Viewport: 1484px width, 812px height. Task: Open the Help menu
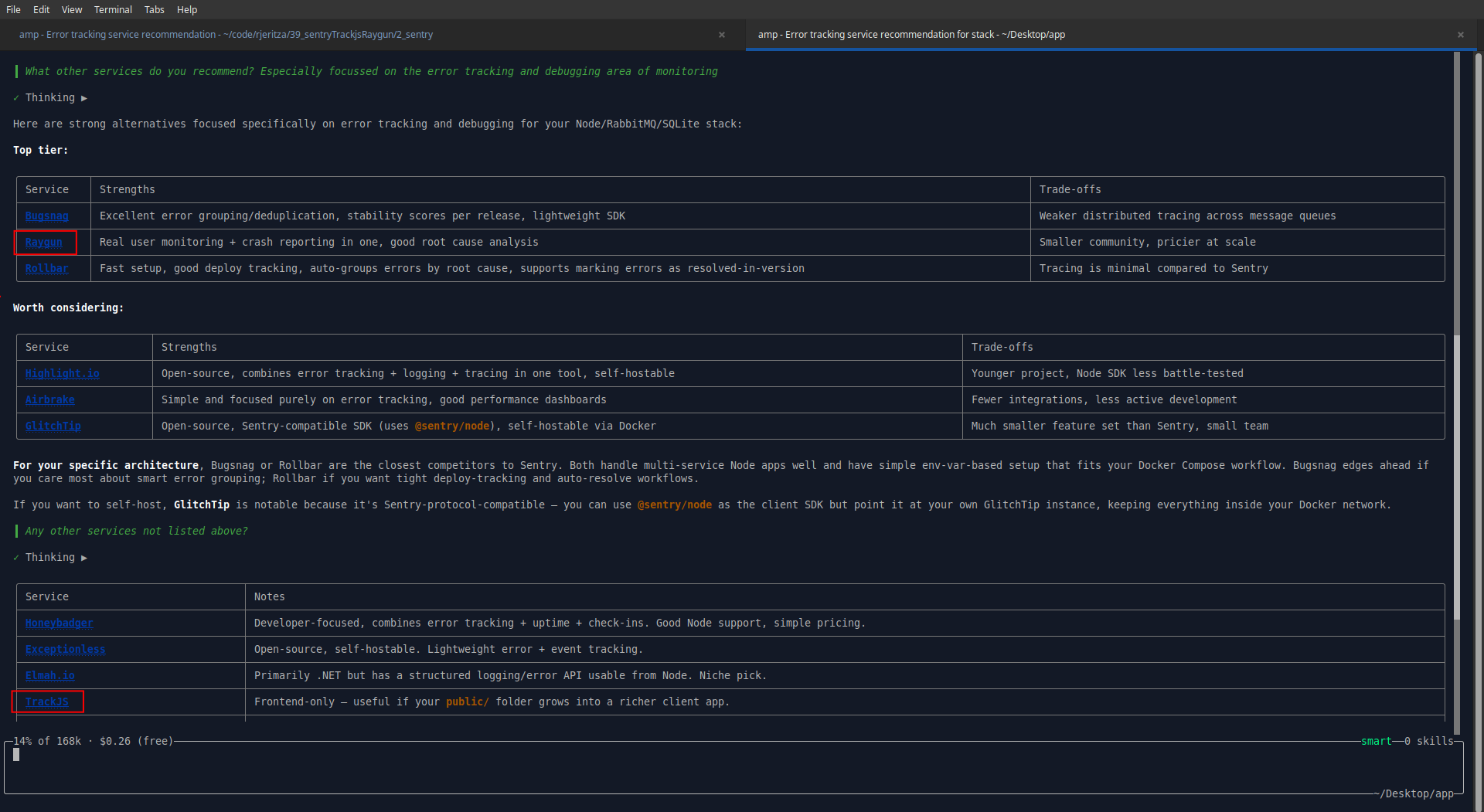(x=187, y=9)
